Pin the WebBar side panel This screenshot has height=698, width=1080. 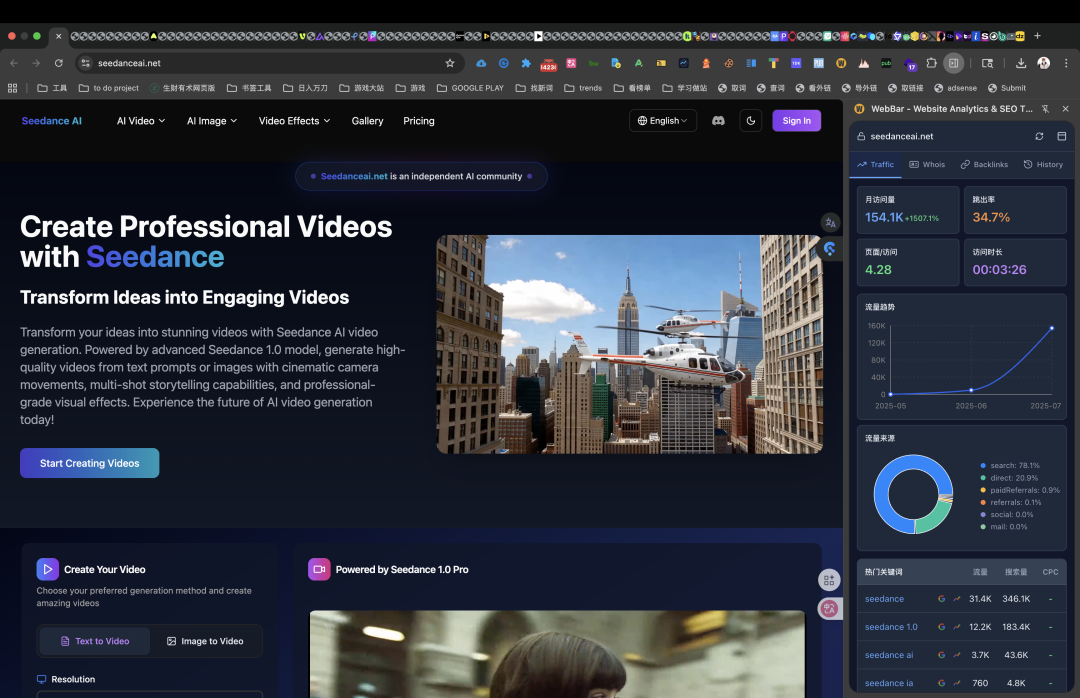coord(1046,109)
